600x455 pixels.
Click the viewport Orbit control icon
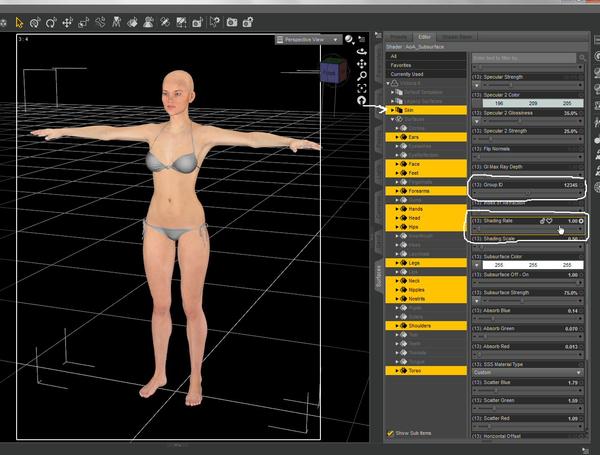[362, 51]
